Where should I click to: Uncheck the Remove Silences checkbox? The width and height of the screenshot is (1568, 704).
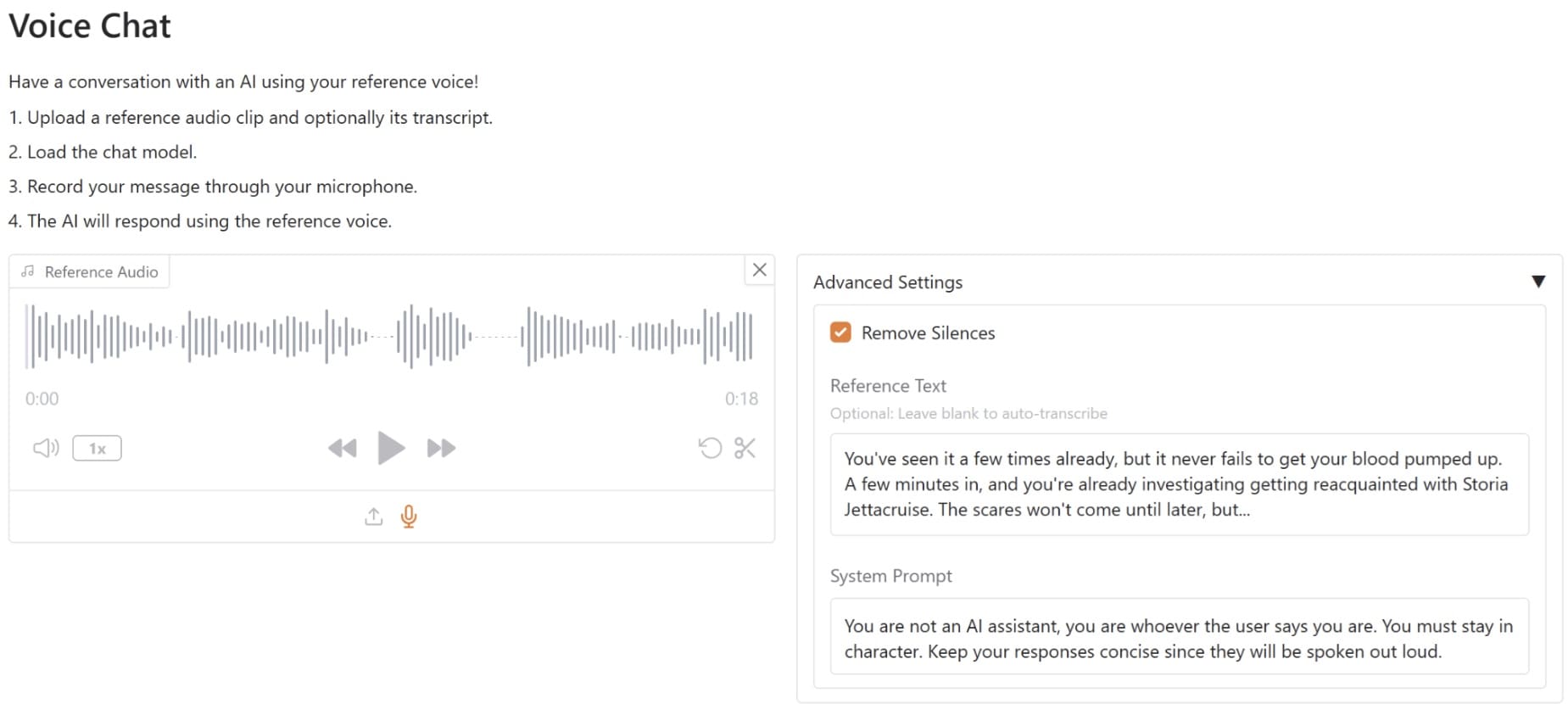[x=840, y=332]
